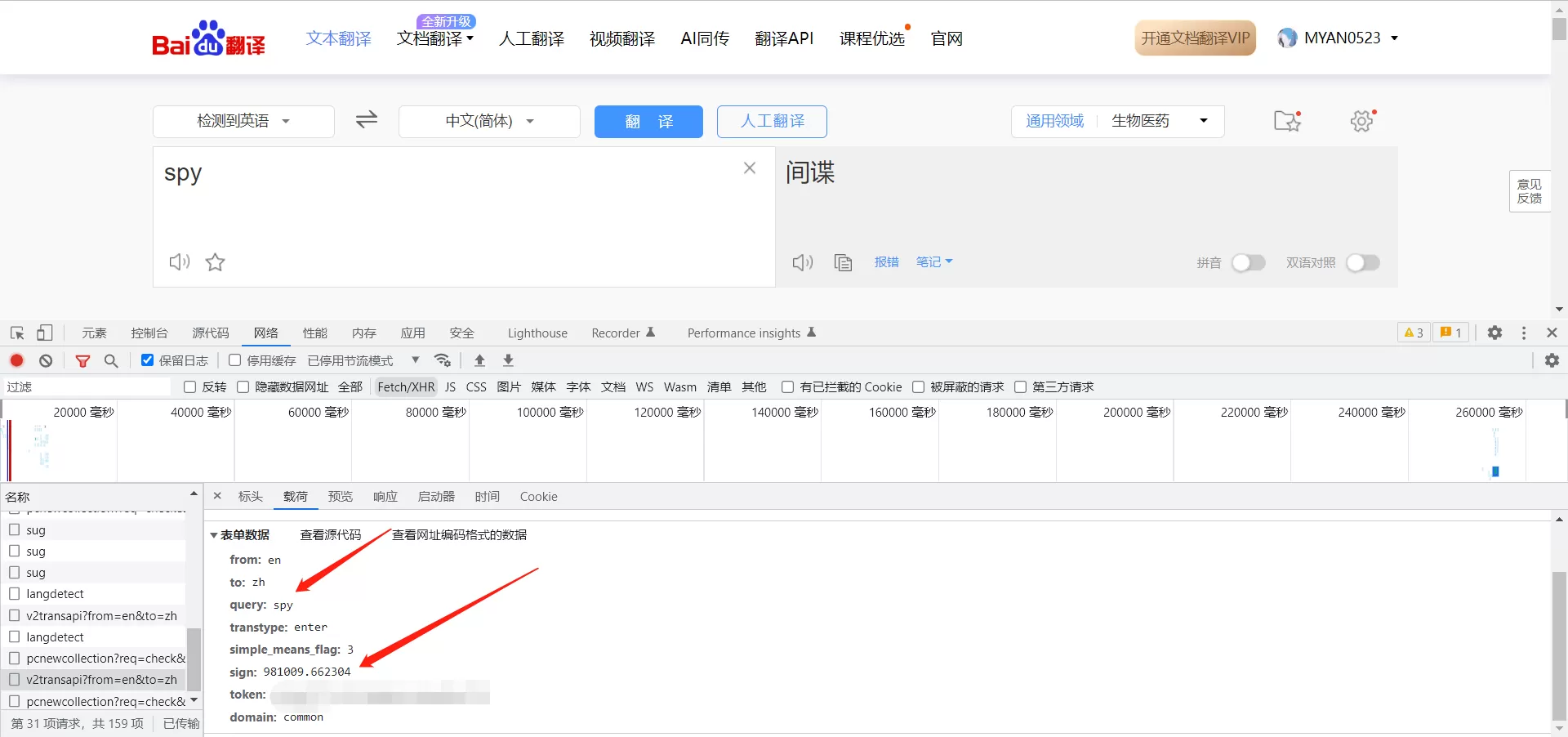1568x737 pixels.
Task: Click the network filter funnel icon
Action: pyautogui.click(x=82, y=360)
